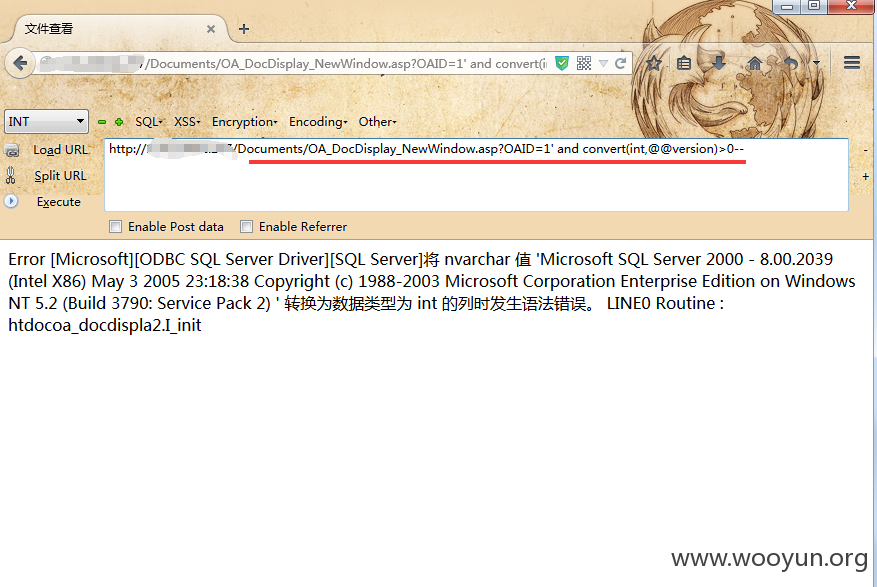The height and width of the screenshot is (587, 877).
Task: Open the Other menu in HackBar
Action: point(378,122)
